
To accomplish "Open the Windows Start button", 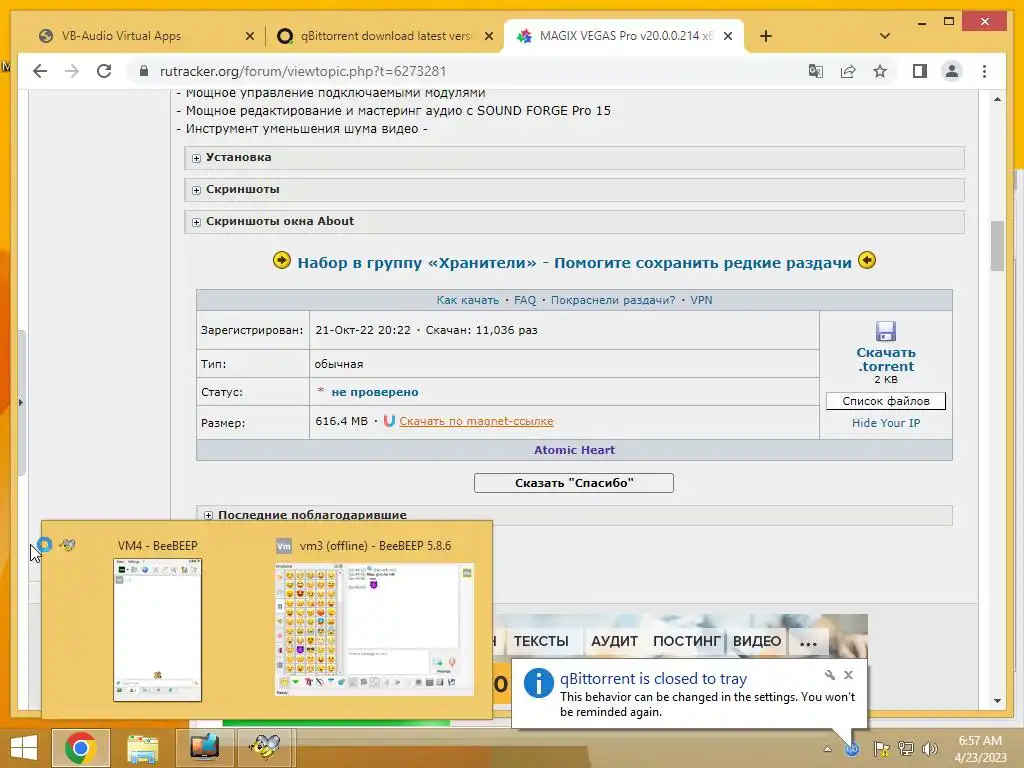I will 24,748.
